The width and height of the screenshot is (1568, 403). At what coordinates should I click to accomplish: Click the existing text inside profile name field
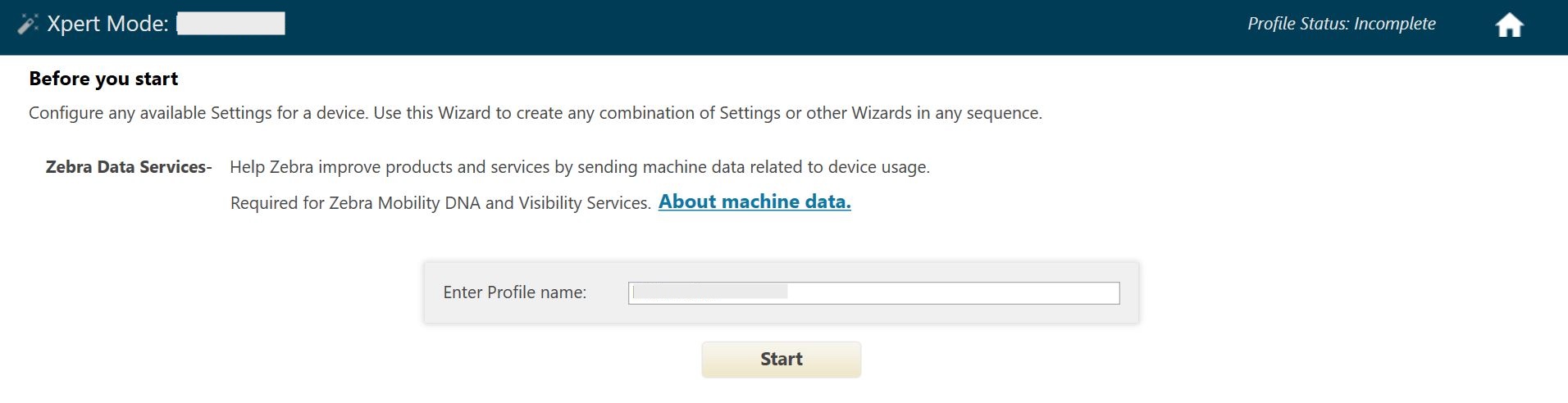point(710,292)
